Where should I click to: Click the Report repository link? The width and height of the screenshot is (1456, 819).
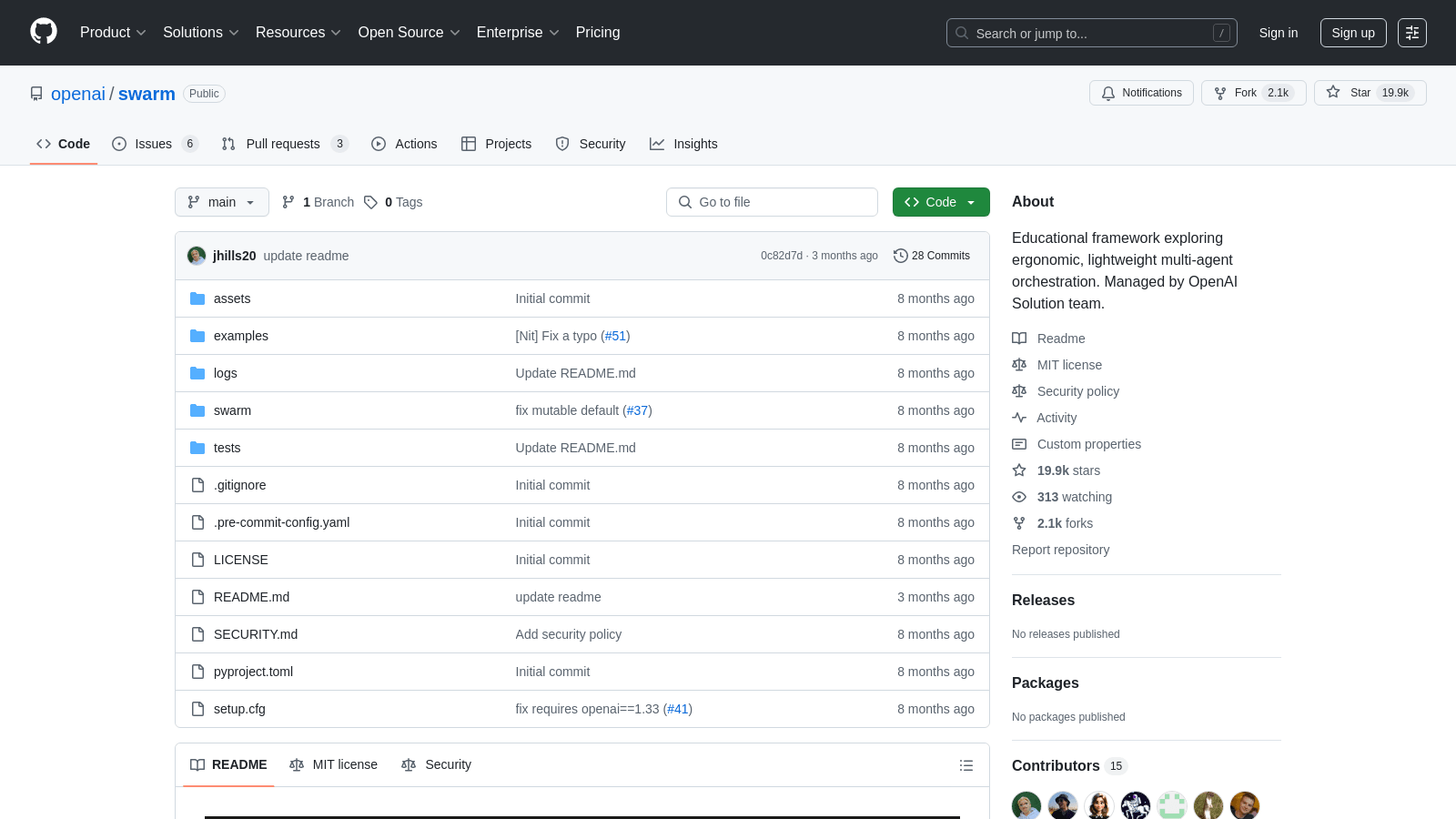[1060, 550]
